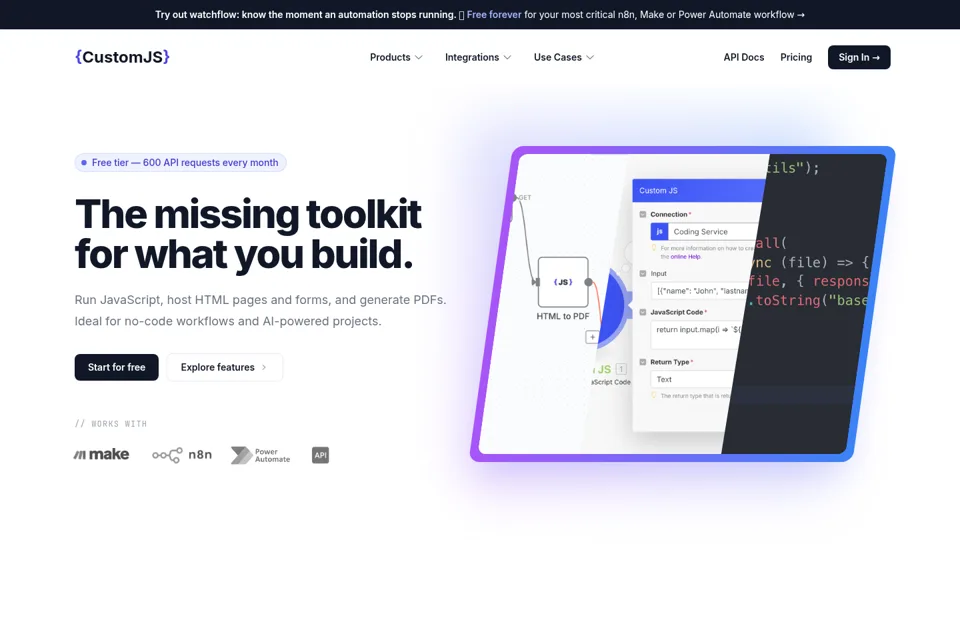
Task: Toggle the Return Type checkbox
Action: (643, 362)
